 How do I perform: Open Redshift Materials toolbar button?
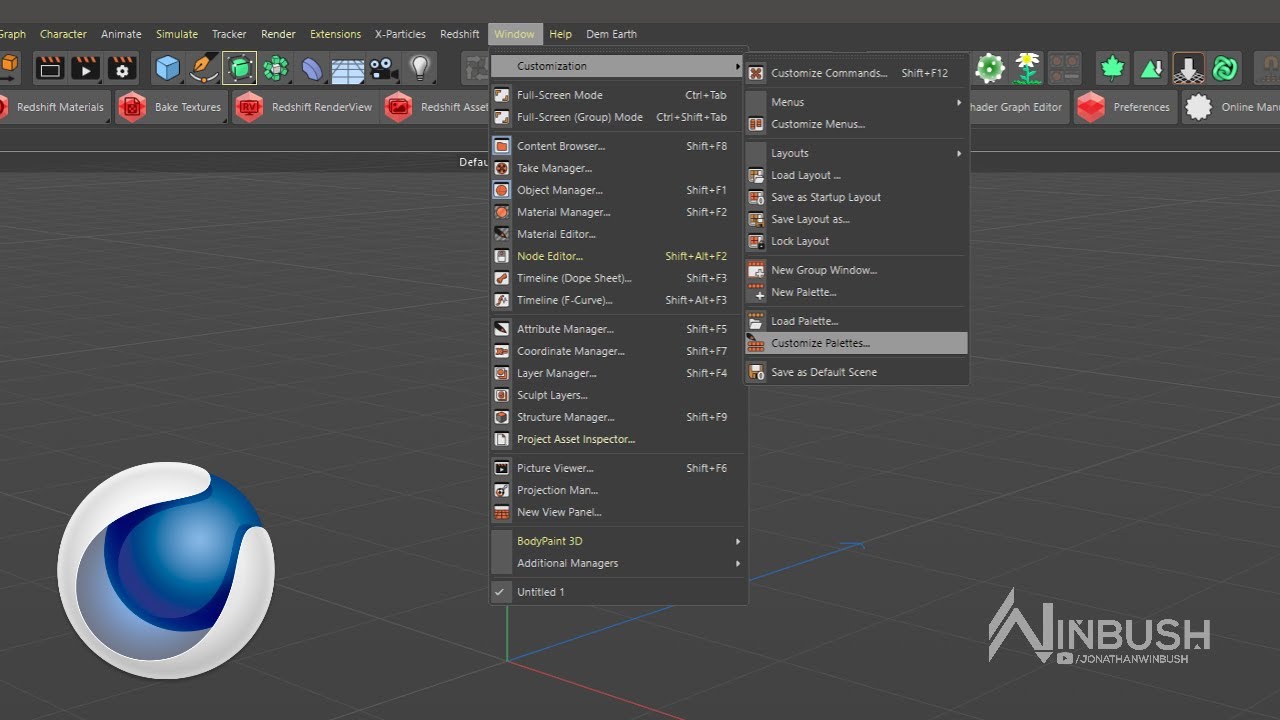[x=54, y=107]
